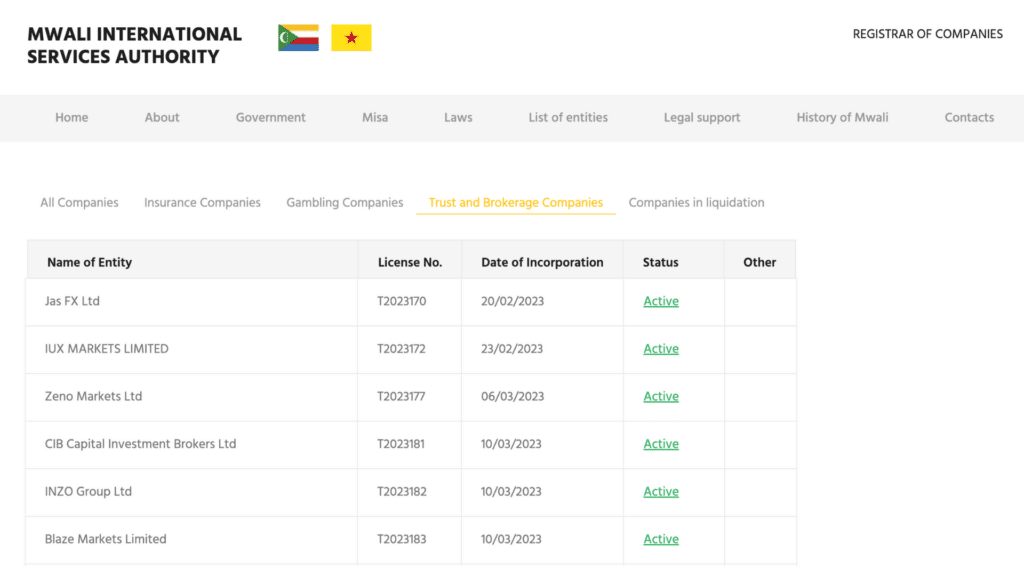
Task: Click Active status for Blaze Markets Limited
Action: pos(661,539)
